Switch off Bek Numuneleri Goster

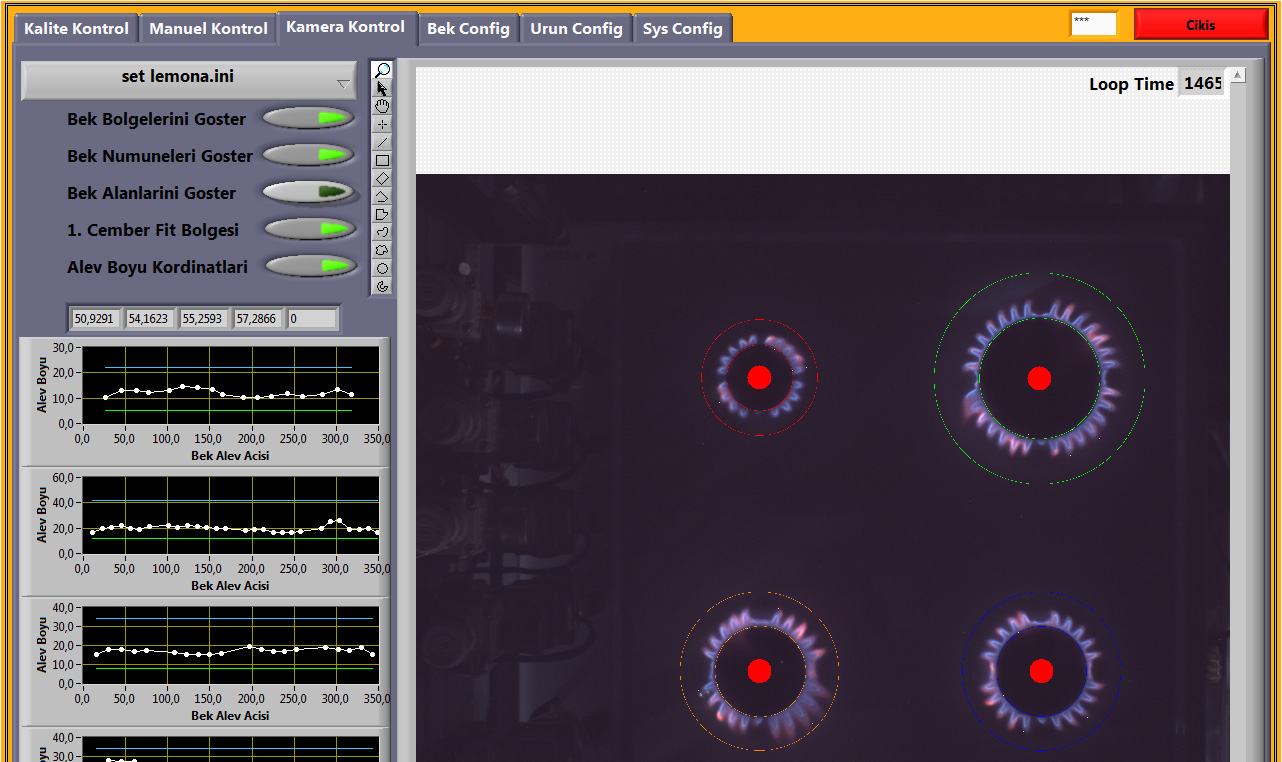pos(308,155)
